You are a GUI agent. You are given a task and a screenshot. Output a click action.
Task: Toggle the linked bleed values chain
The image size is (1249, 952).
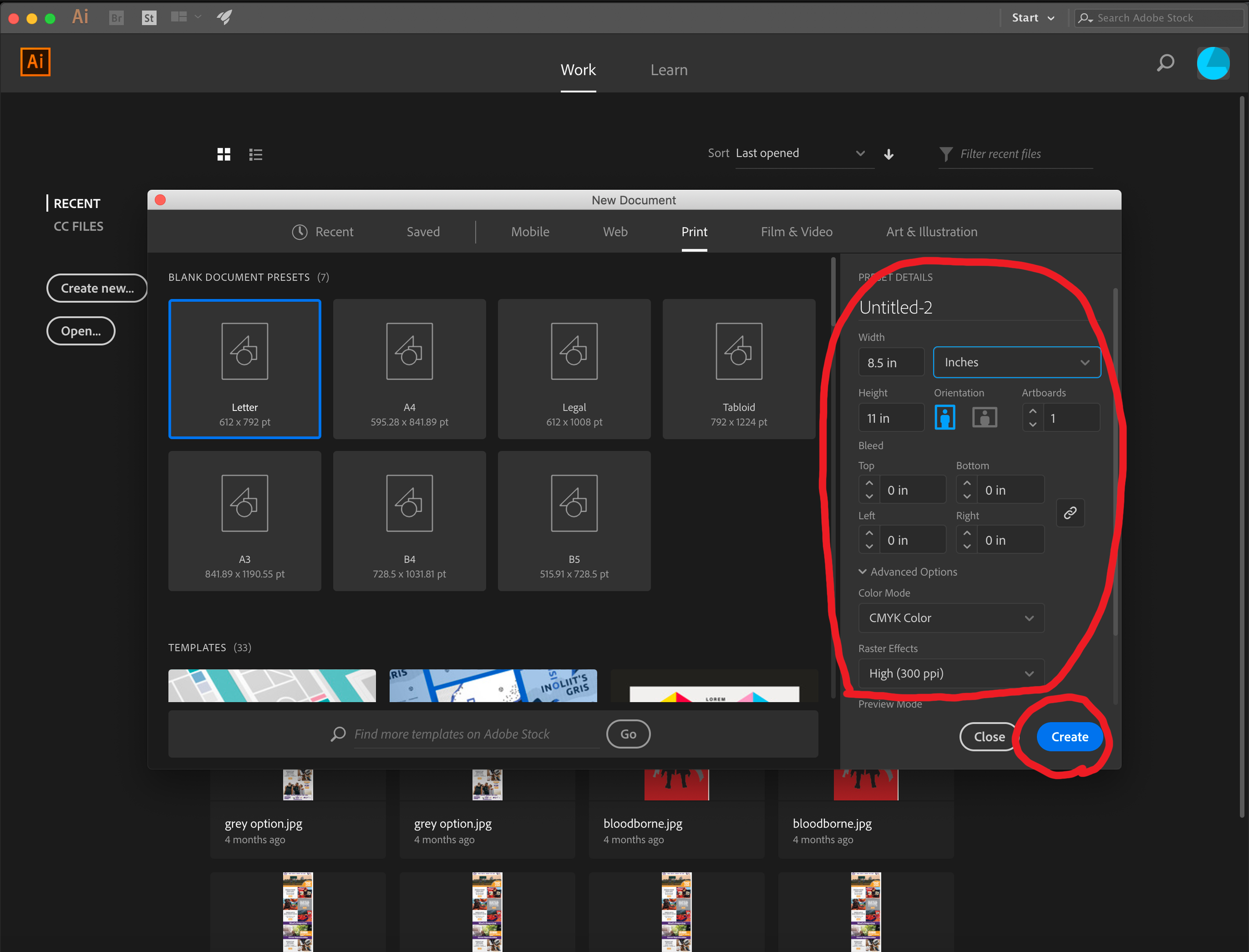pyautogui.click(x=1070, y=512)
